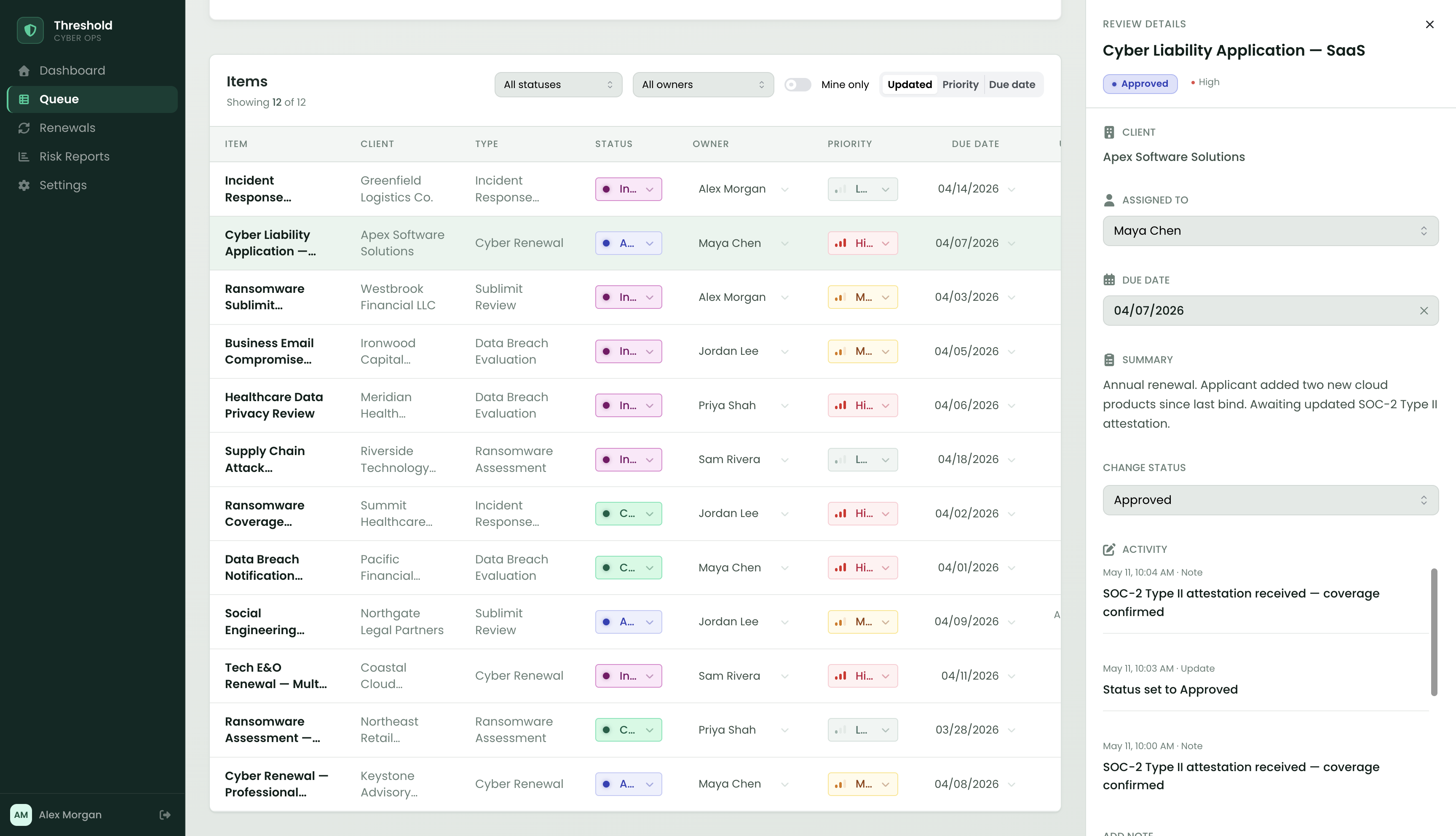Screen dimensions: 1456x836
Task: Open the Change Status Approved dropdown
Action: 1271,500
